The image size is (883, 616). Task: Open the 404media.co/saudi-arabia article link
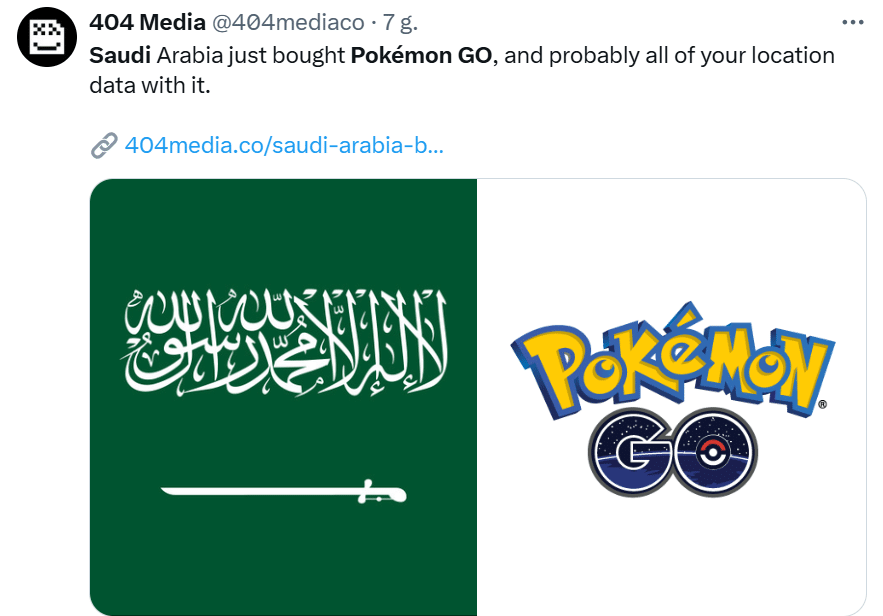(x=284, y=146)
